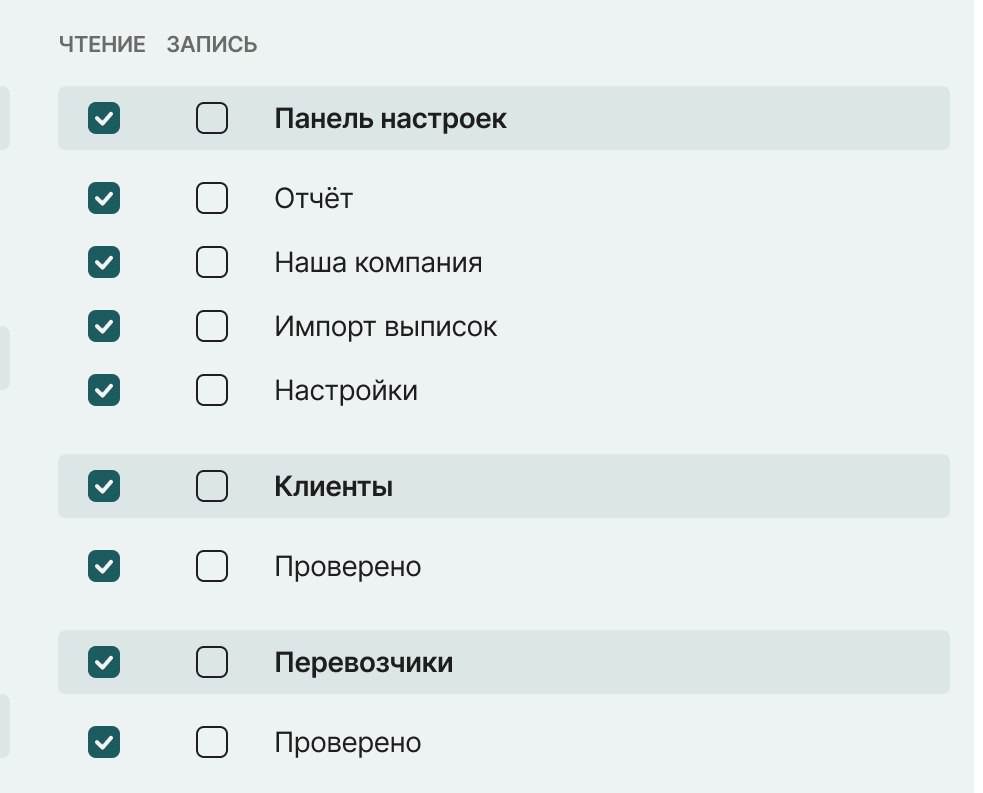This screenshot has width=983, height=793.
Task: Uncheck read access for Панель настроек
Action: click(x=104, y=119)
